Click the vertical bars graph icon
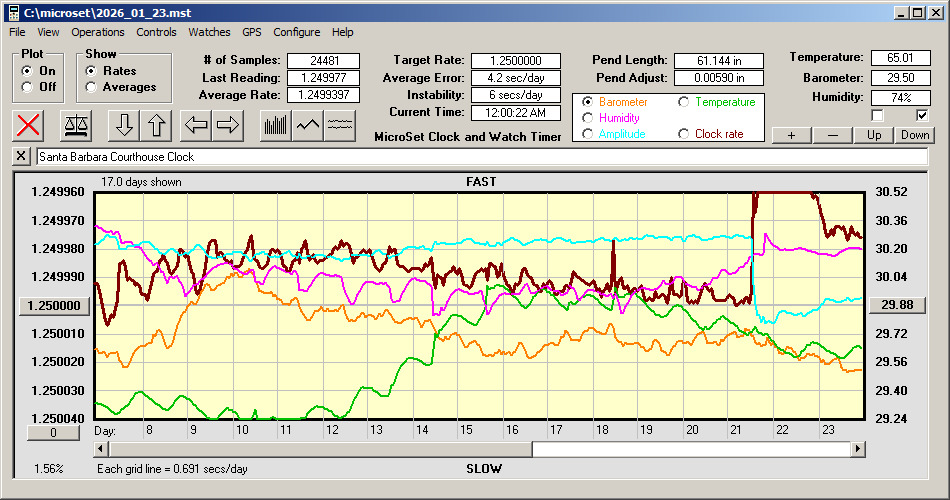The height and width of the screenshot is (500, 950). (x=275, y=125)
